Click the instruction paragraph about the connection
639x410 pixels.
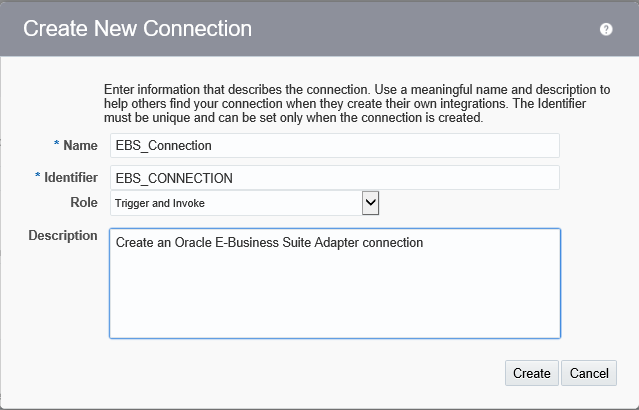[x=357, y=104]
